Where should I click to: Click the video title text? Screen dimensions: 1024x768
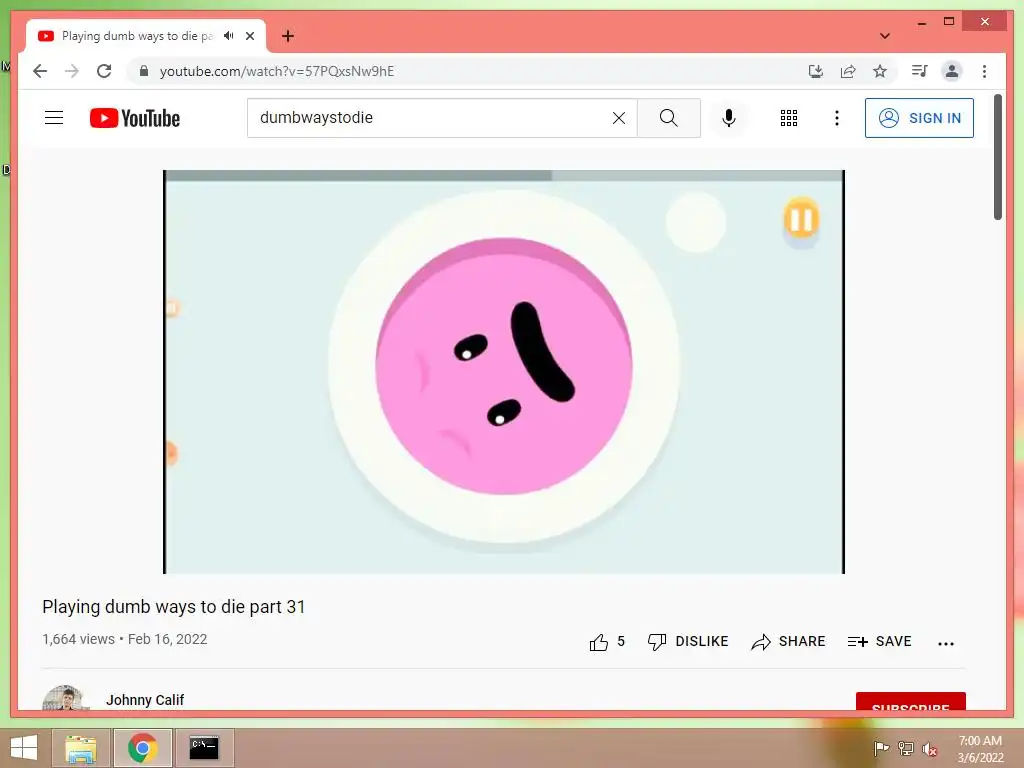pyautogui.click(x=174, y=607)
